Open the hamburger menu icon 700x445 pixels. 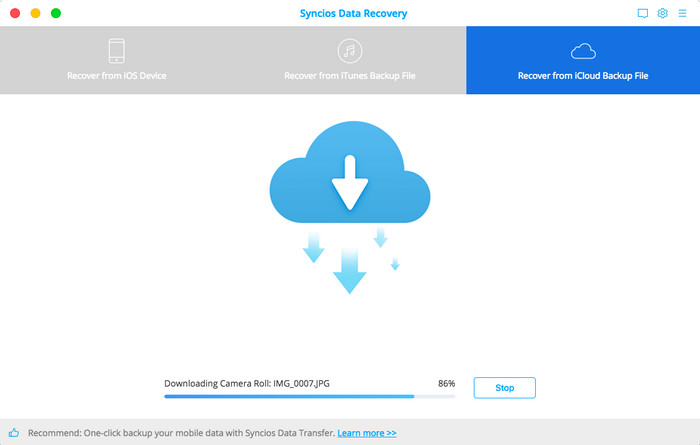(682, 13)
